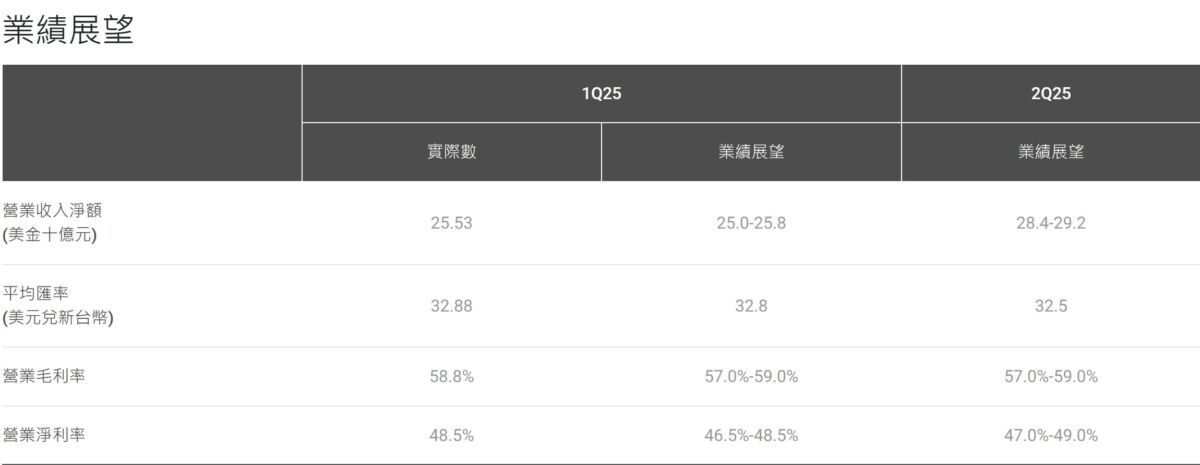Click the 業績展望 page heading
1200x465 pixels.
(x=68, y=30)
